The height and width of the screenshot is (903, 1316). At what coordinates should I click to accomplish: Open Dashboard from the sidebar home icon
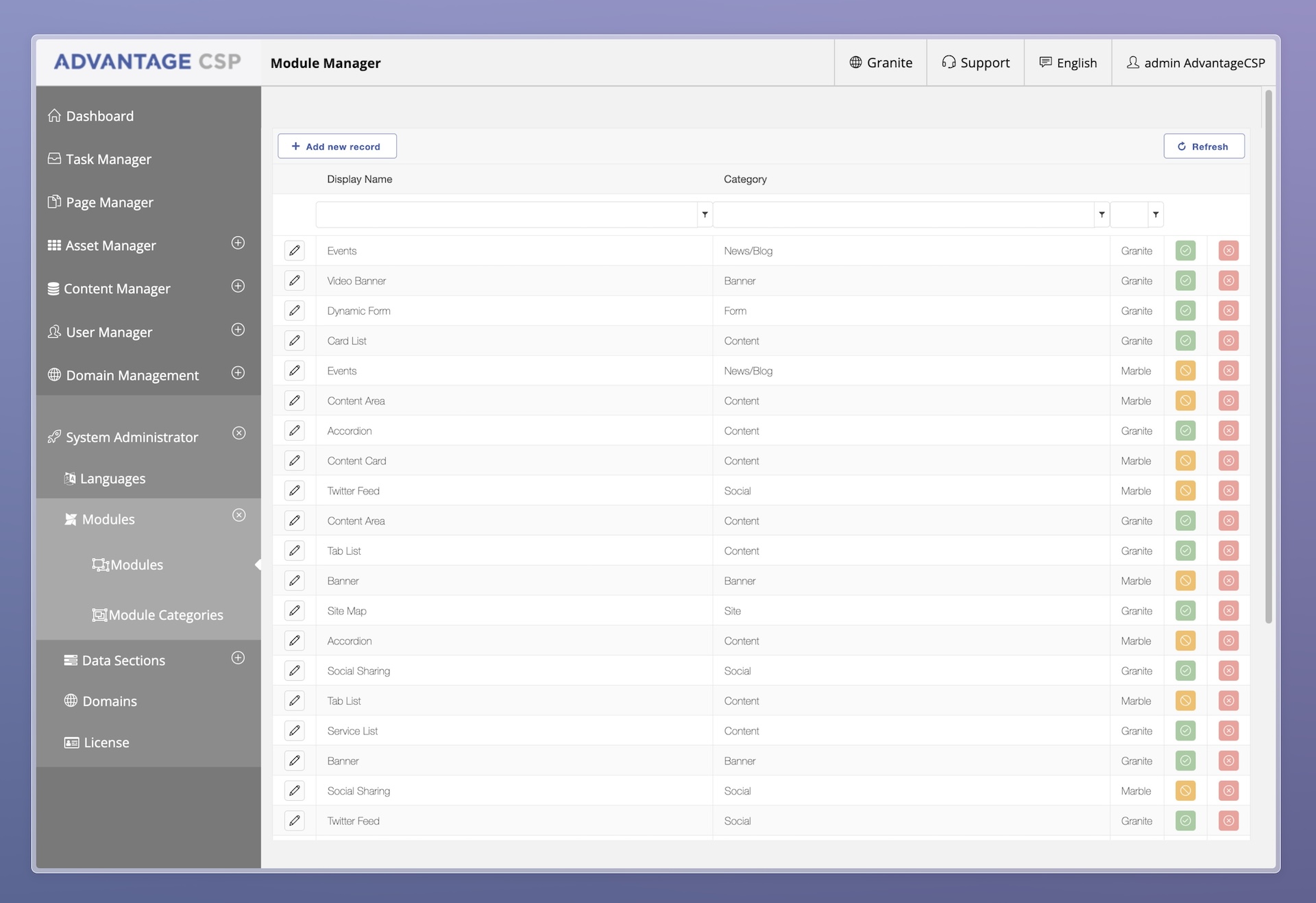(55, 116)
